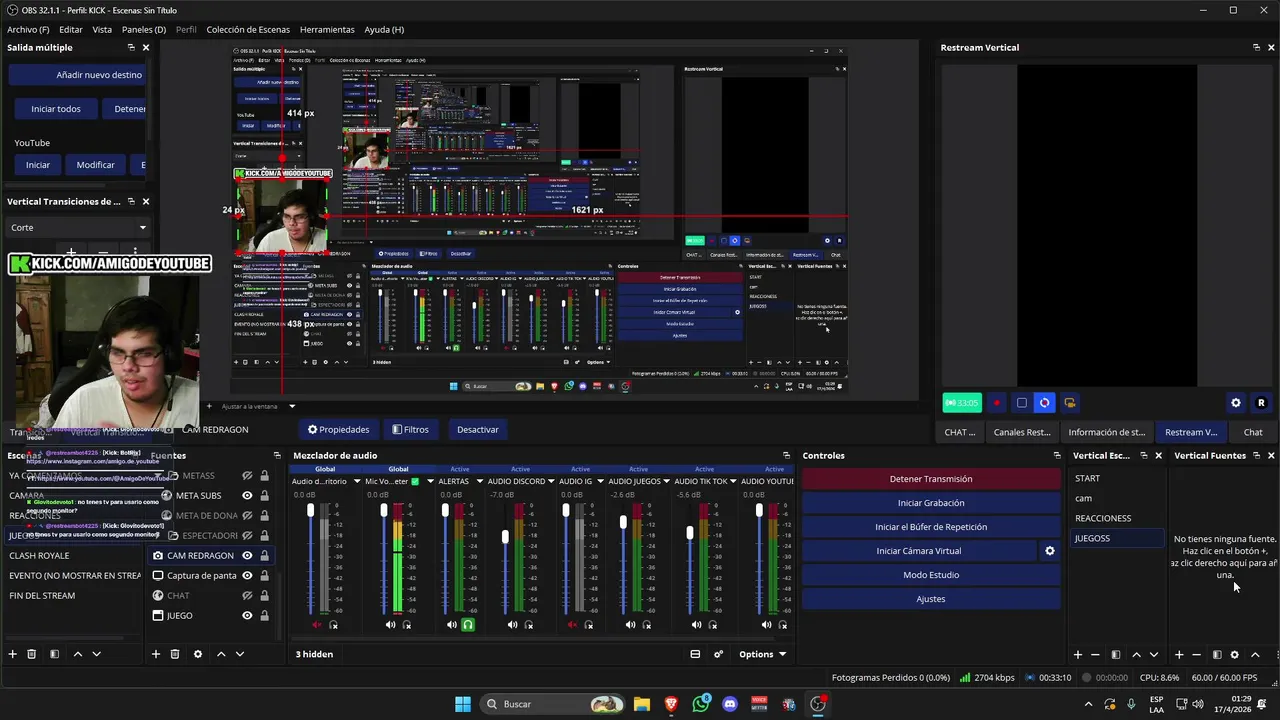Toggle lock on JUEGO source
The width and height of the screenshot is (1280, 720).
tap(264, 615)
